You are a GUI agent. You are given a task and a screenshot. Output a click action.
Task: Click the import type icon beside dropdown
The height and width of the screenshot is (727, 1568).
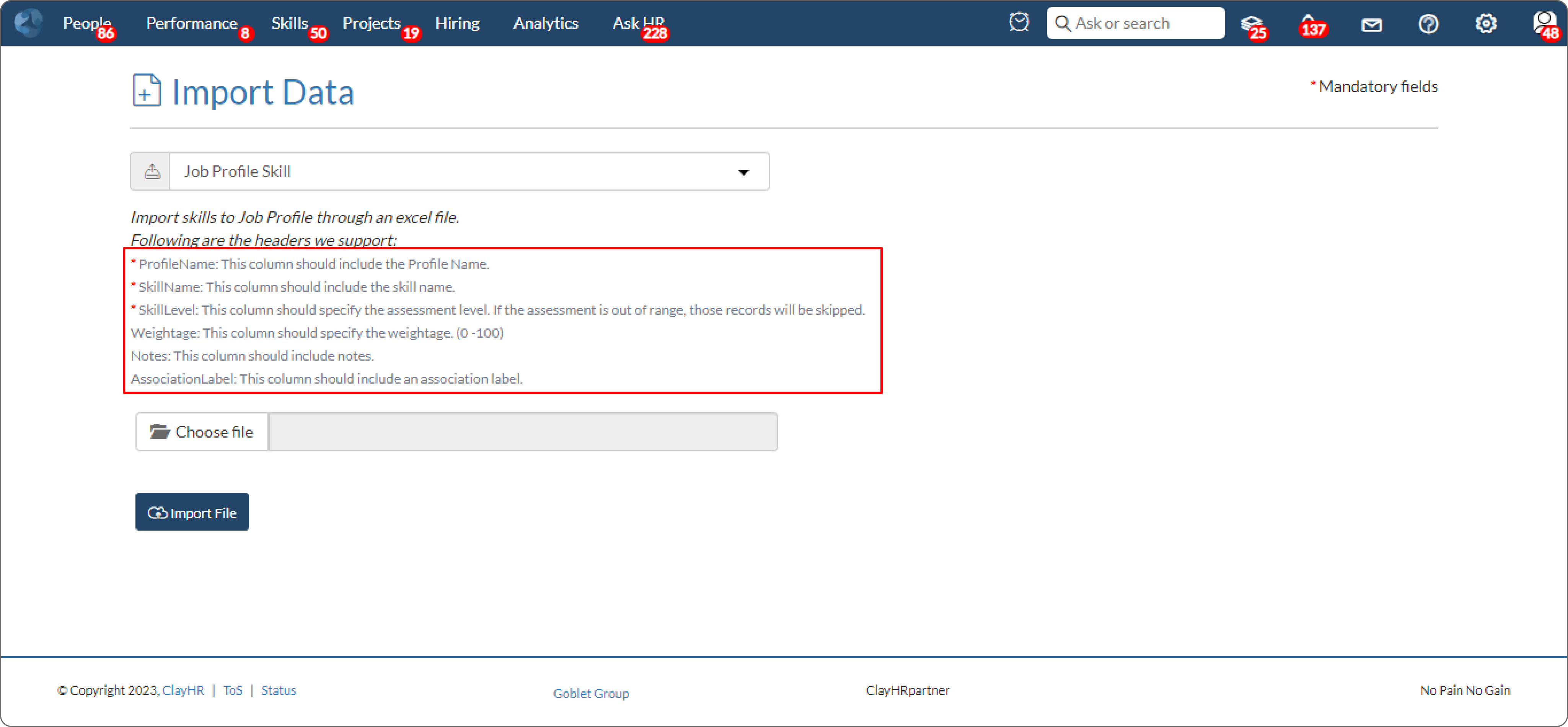pyautogui.click(x=151, y=172)
